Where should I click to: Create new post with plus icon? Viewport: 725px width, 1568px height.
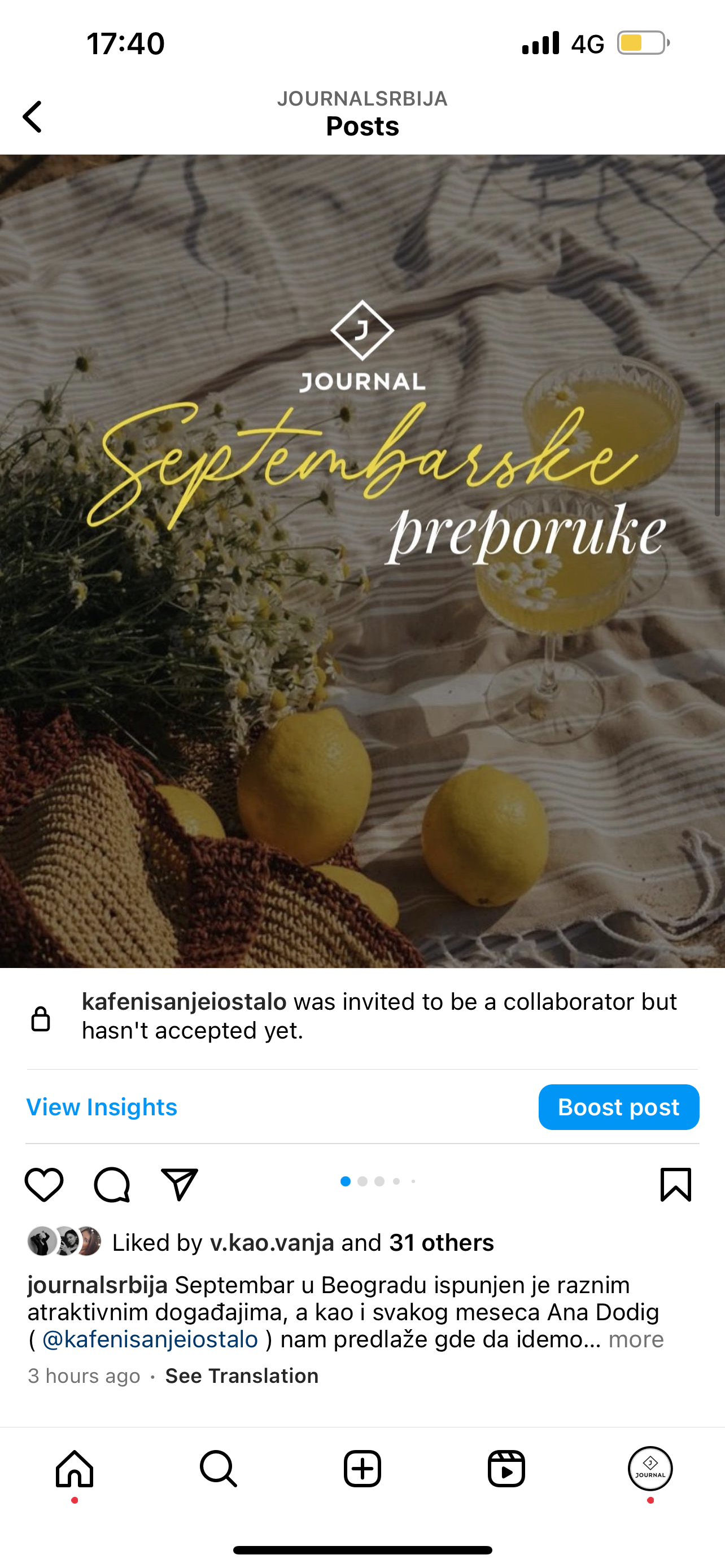point(362,1468)
